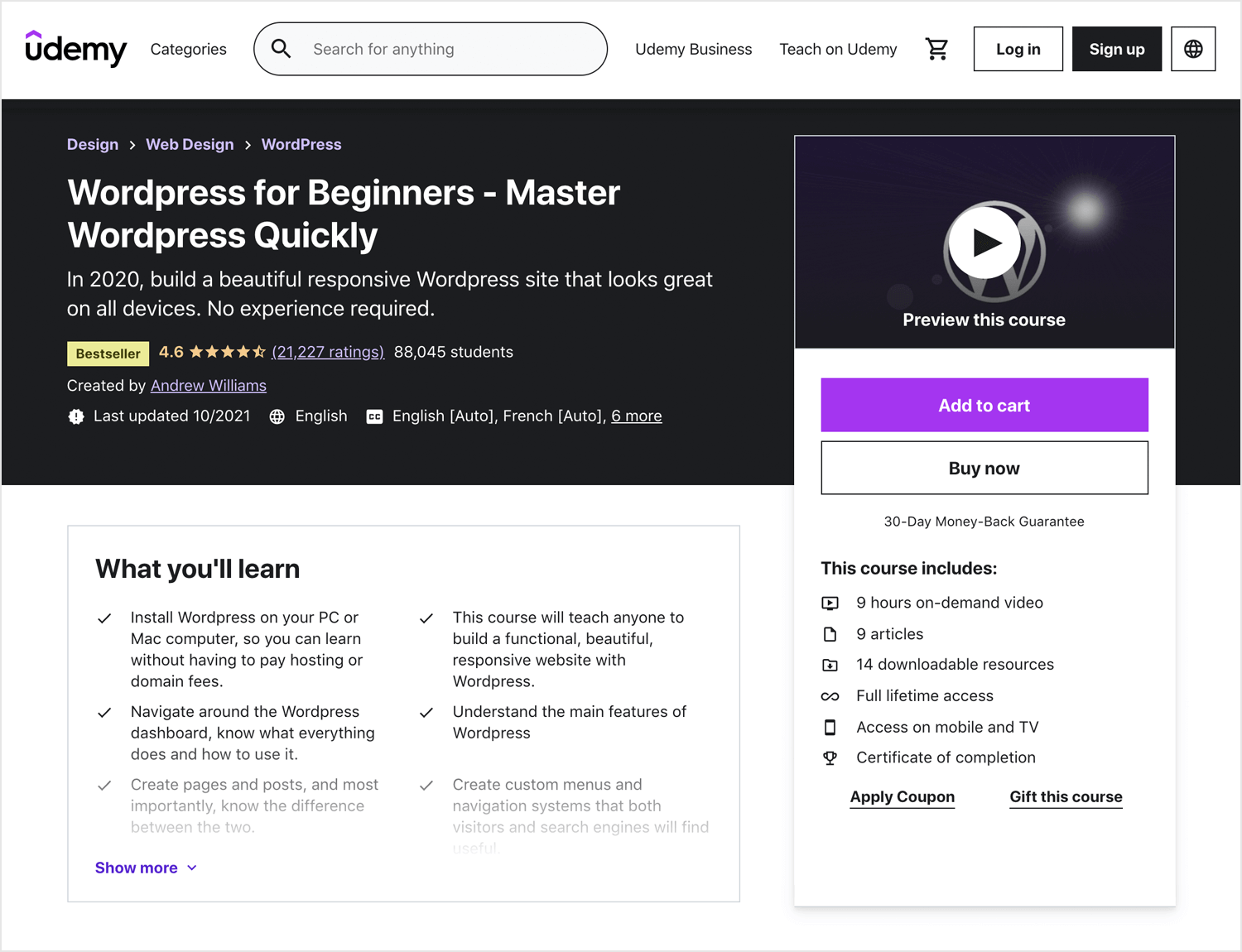Click the infinity lifetime access icon
Viewport: 1242px width, 952px height.
click(830, 696)
